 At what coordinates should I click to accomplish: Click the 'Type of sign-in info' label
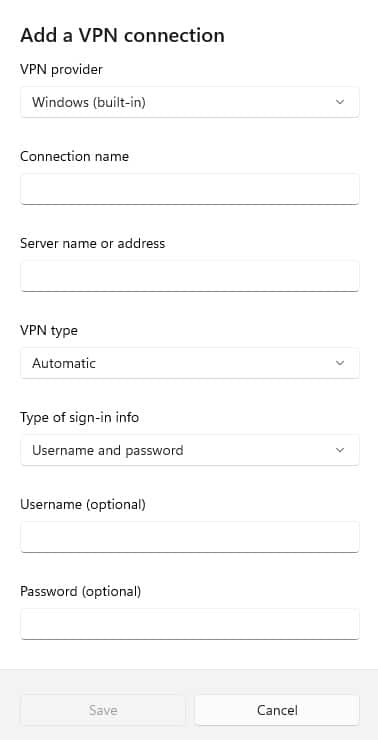79,417
